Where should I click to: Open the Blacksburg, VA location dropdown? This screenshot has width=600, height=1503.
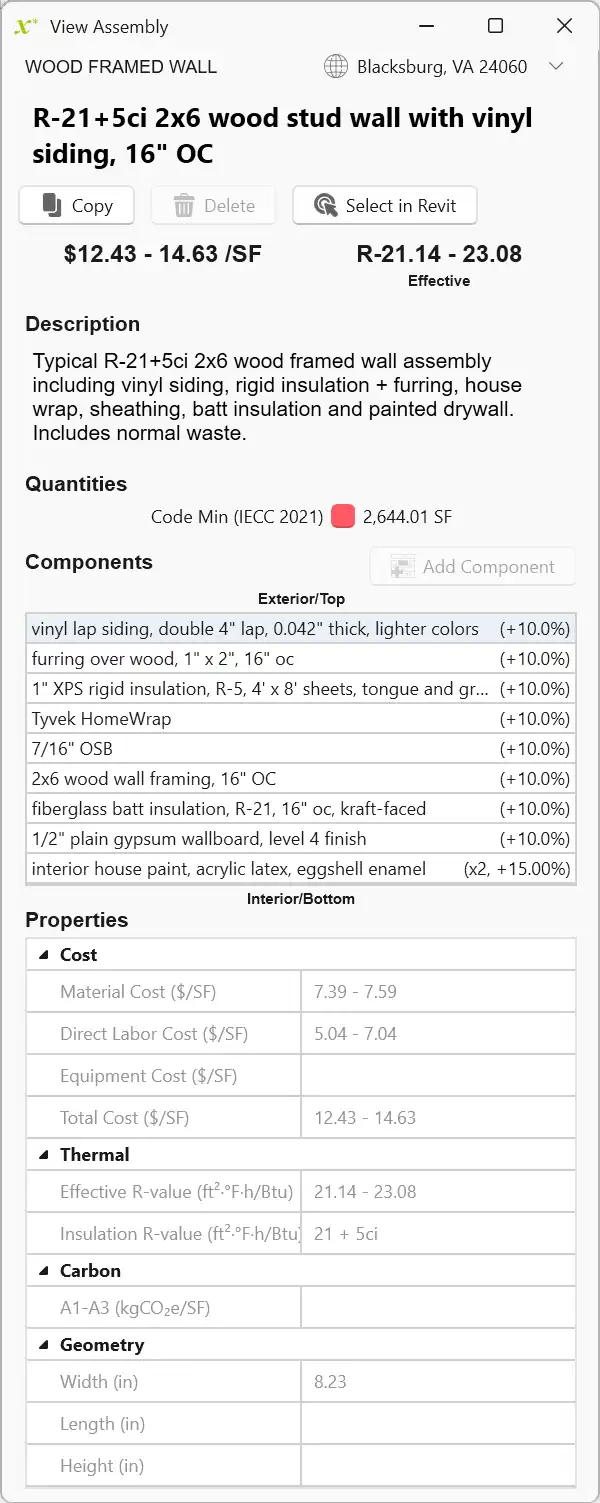point(557,67)
